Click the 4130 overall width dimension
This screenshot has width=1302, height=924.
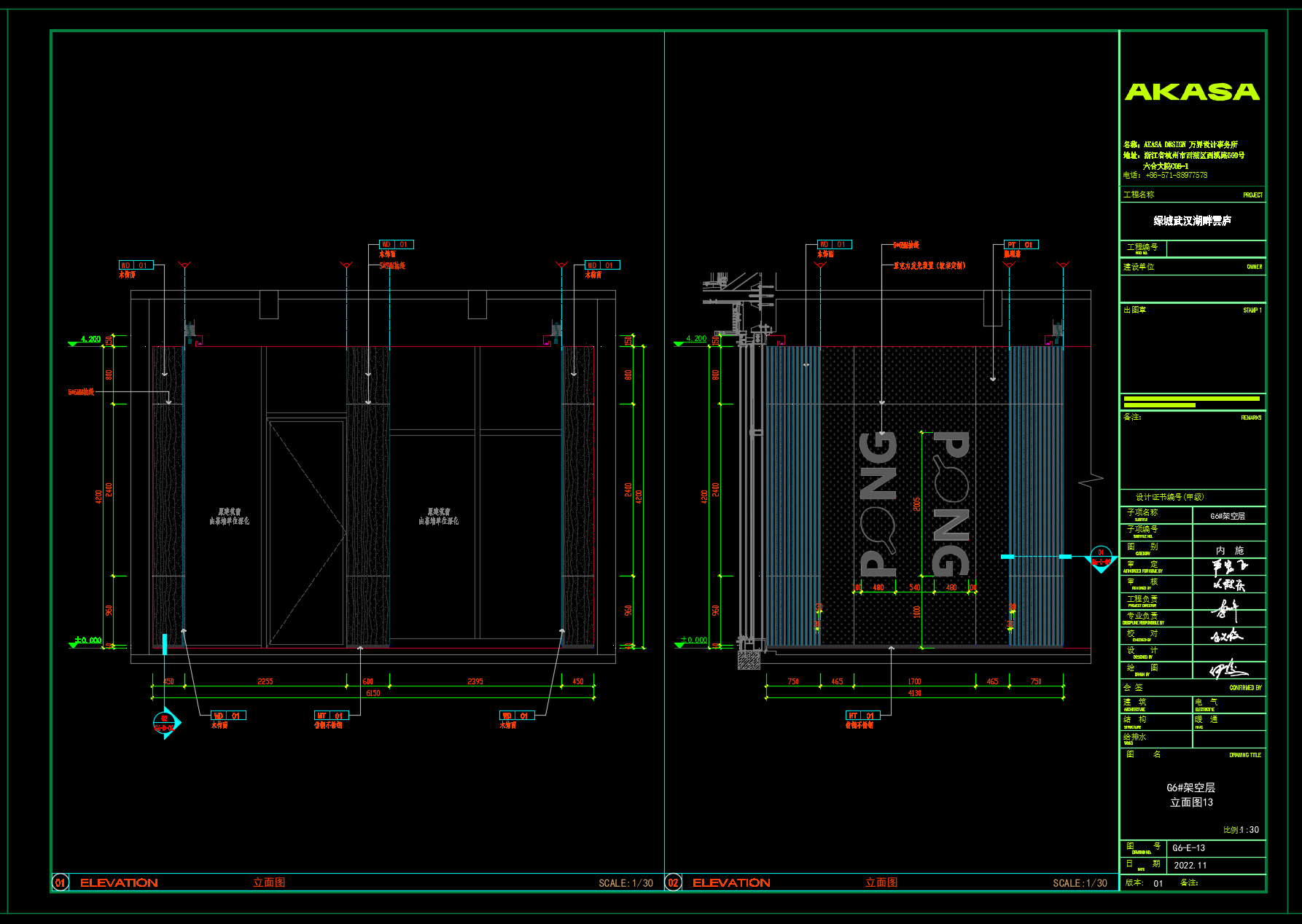click(x=915, y=693)
